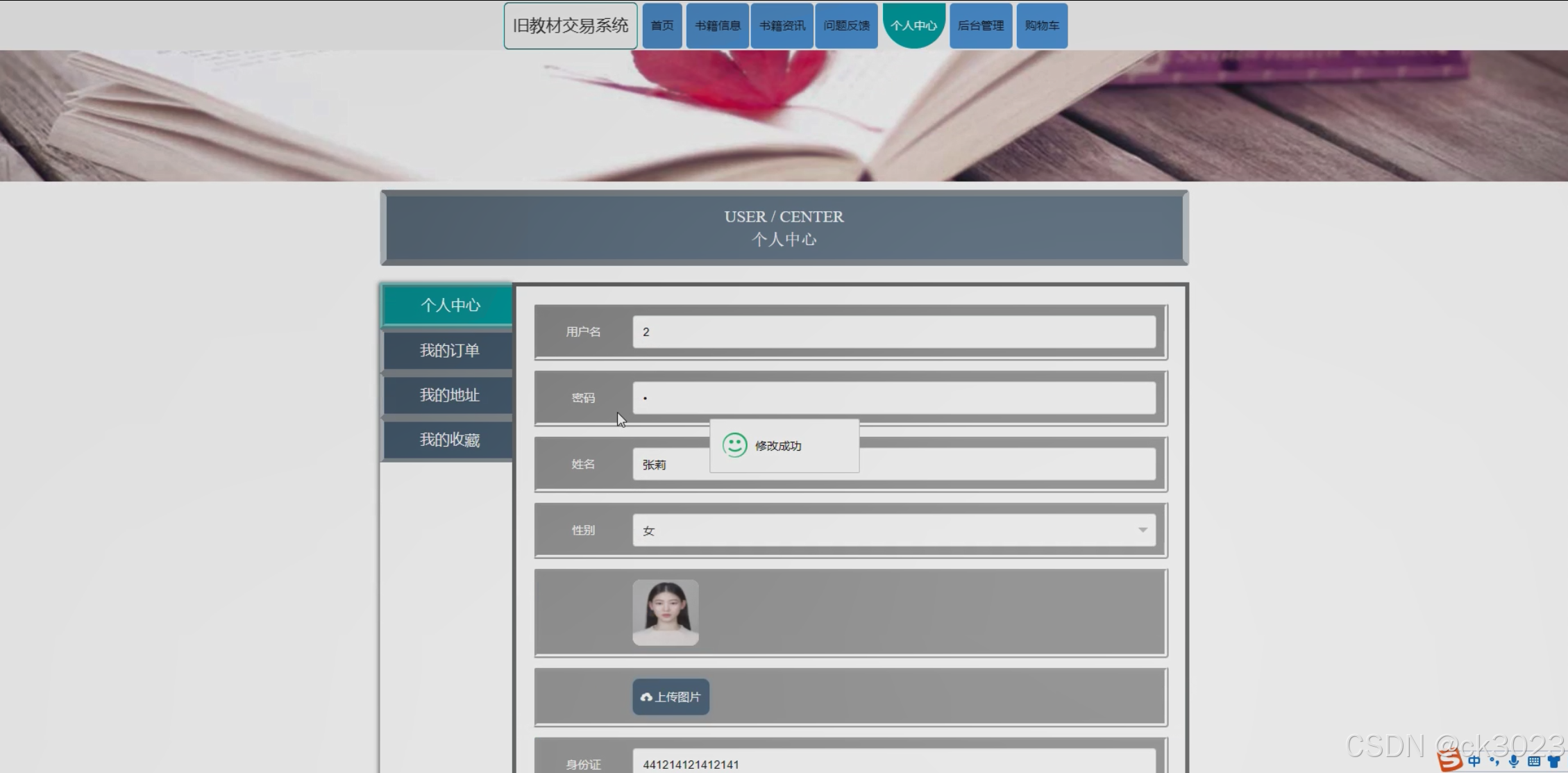Toggle punctuation mode in Sogou toolbar
This screenshot has height=773, width=1568.
(x=1494, y=761)
